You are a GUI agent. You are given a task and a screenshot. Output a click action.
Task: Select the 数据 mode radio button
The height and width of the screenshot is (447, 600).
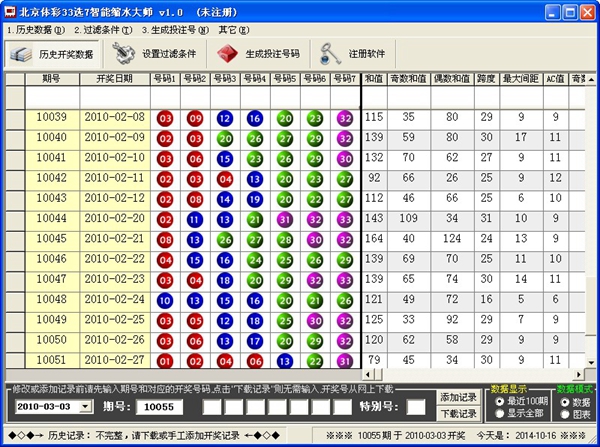pyautogui.click(x=565, y=402)
